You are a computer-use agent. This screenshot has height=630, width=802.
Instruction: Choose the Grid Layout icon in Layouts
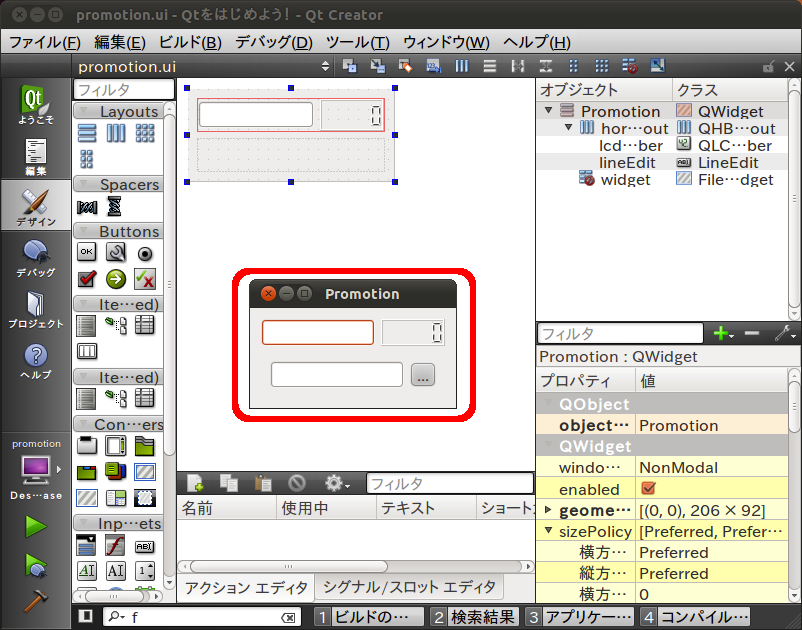click(x=144, y=133)
